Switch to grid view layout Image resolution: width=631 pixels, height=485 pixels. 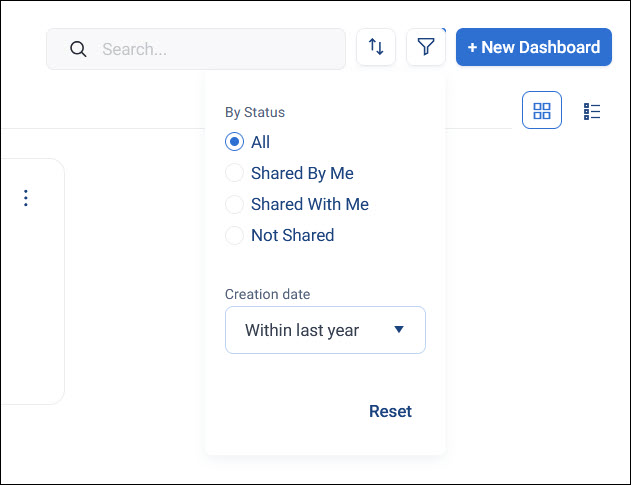click(x=542, y=110)
